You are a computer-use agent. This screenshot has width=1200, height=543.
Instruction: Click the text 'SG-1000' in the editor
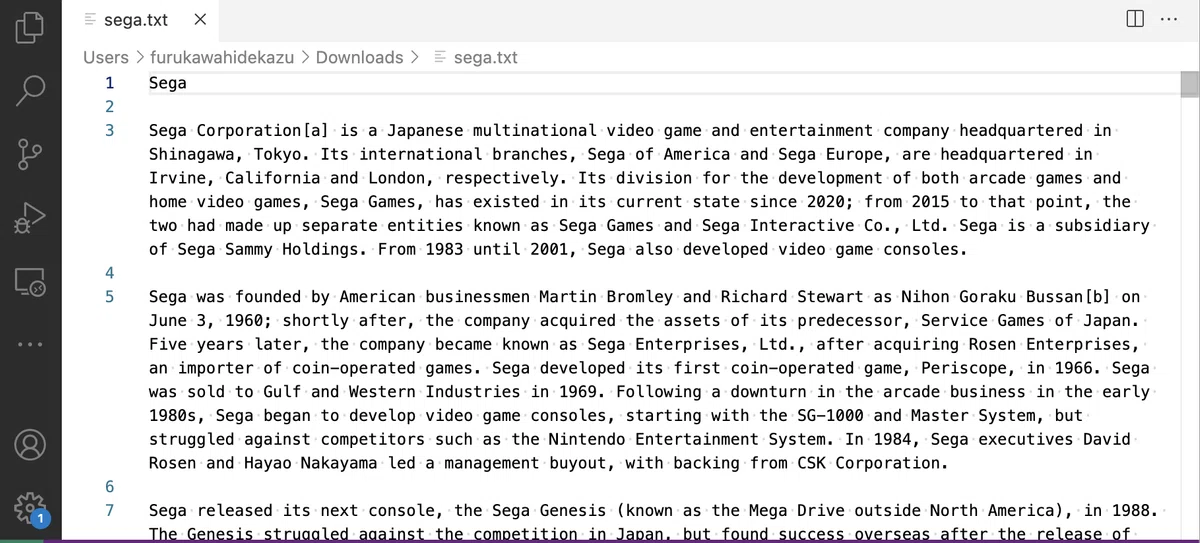pos(831,415)
